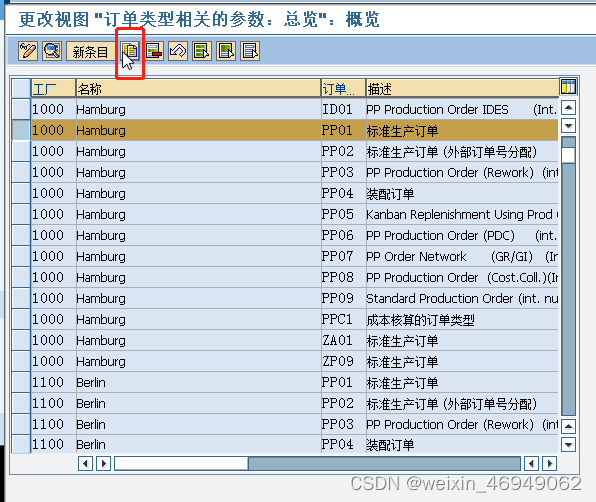Click the page-up arrow near the bottom of the vertical scrollbar
The image size is (596, 502).
point(568,426)
